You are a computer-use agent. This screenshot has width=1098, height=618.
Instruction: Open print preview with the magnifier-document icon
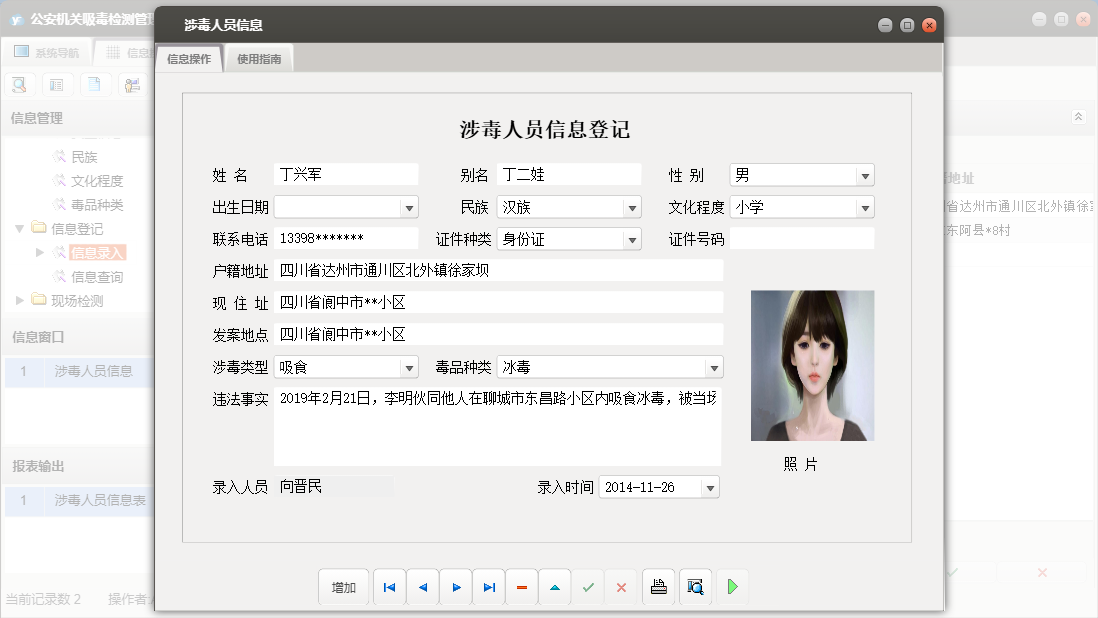click(694, 587)
